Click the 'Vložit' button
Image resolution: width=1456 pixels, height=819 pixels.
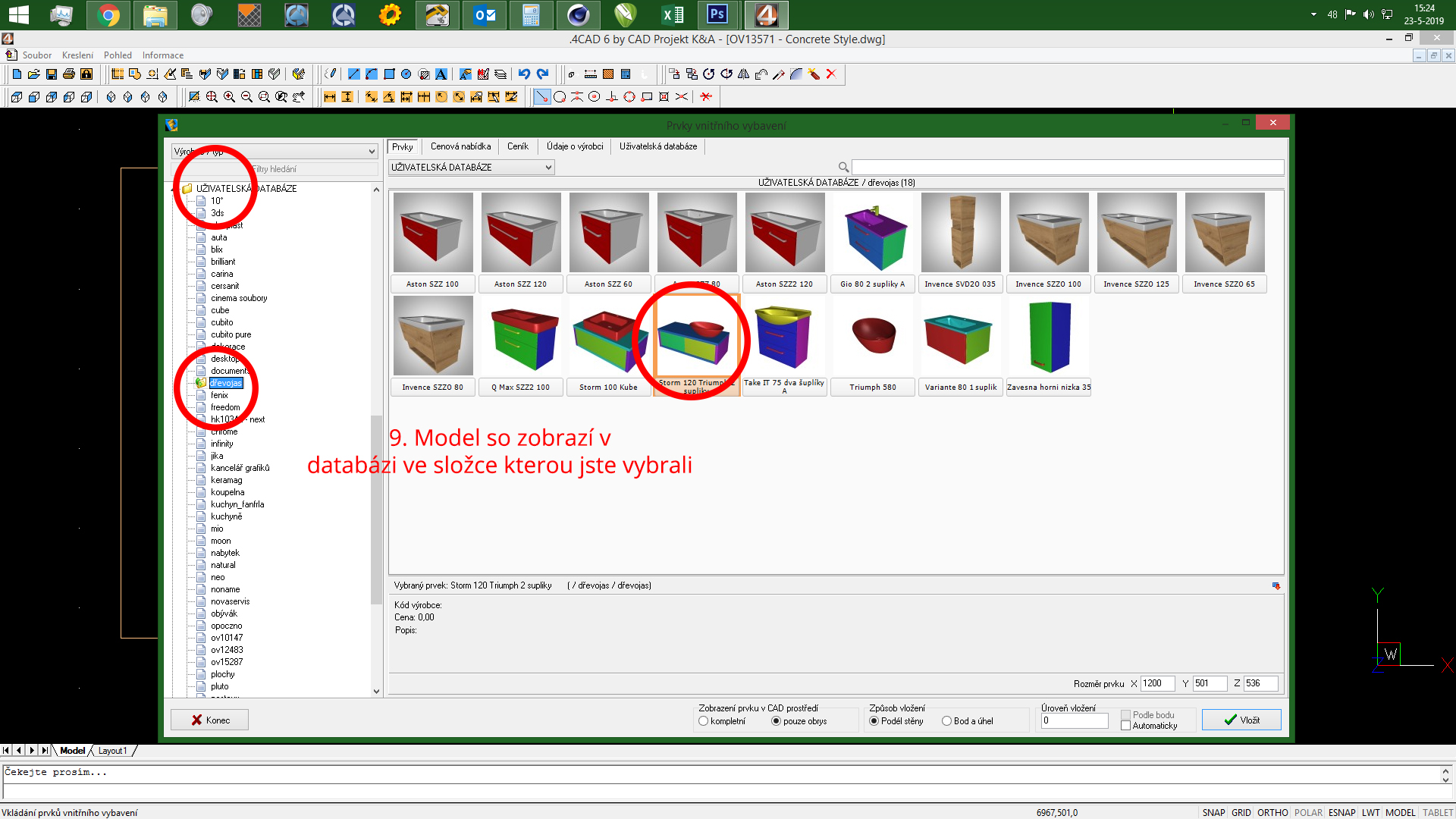(1241, 720)
